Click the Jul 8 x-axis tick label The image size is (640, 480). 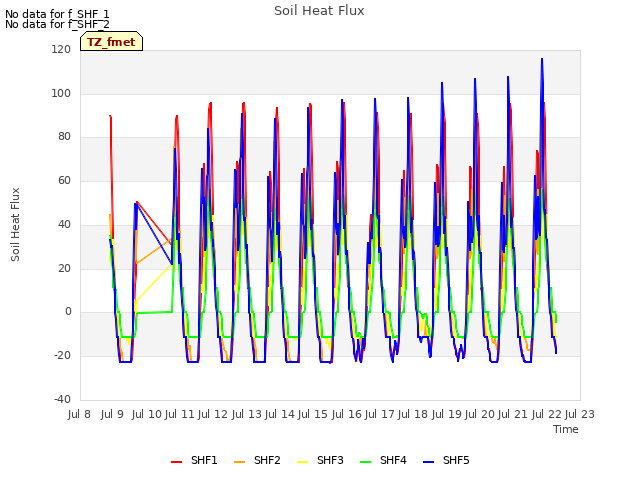click(79, 414)
